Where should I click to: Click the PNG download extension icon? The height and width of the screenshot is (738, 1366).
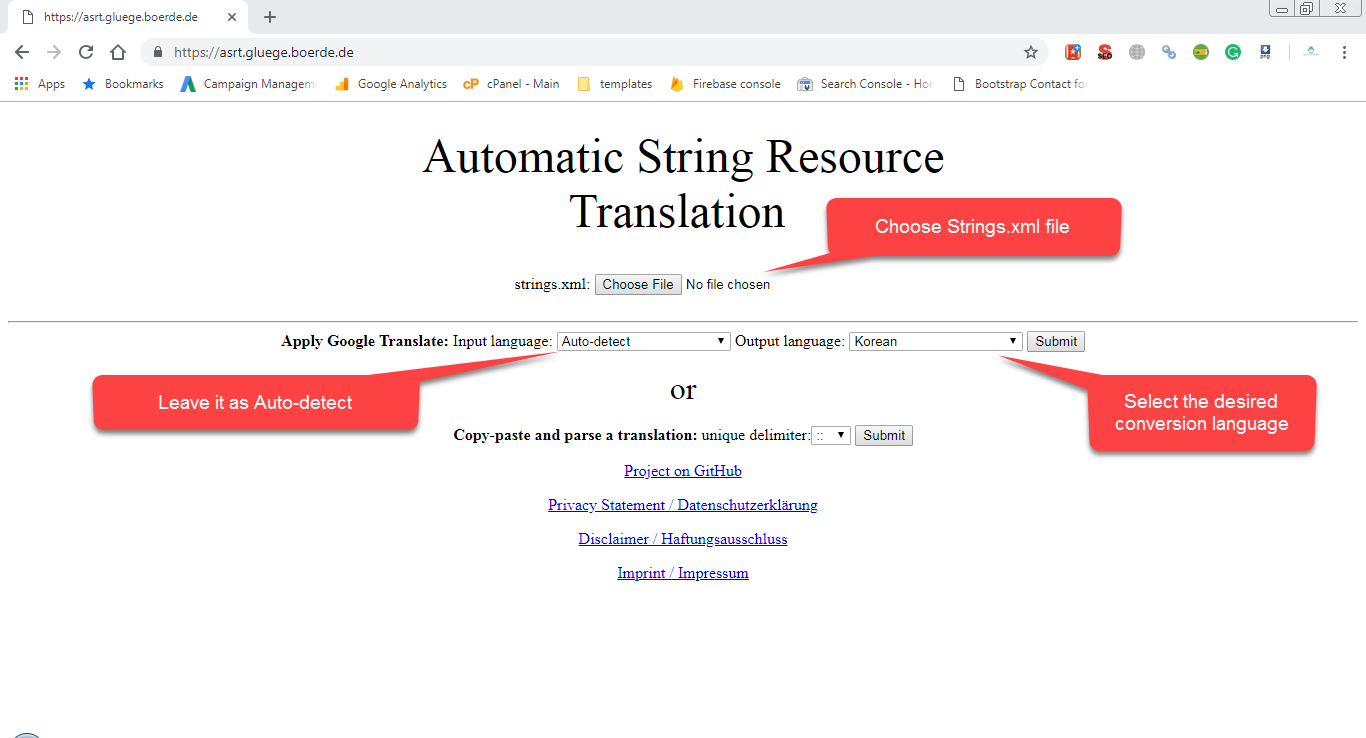(1265, 52)
